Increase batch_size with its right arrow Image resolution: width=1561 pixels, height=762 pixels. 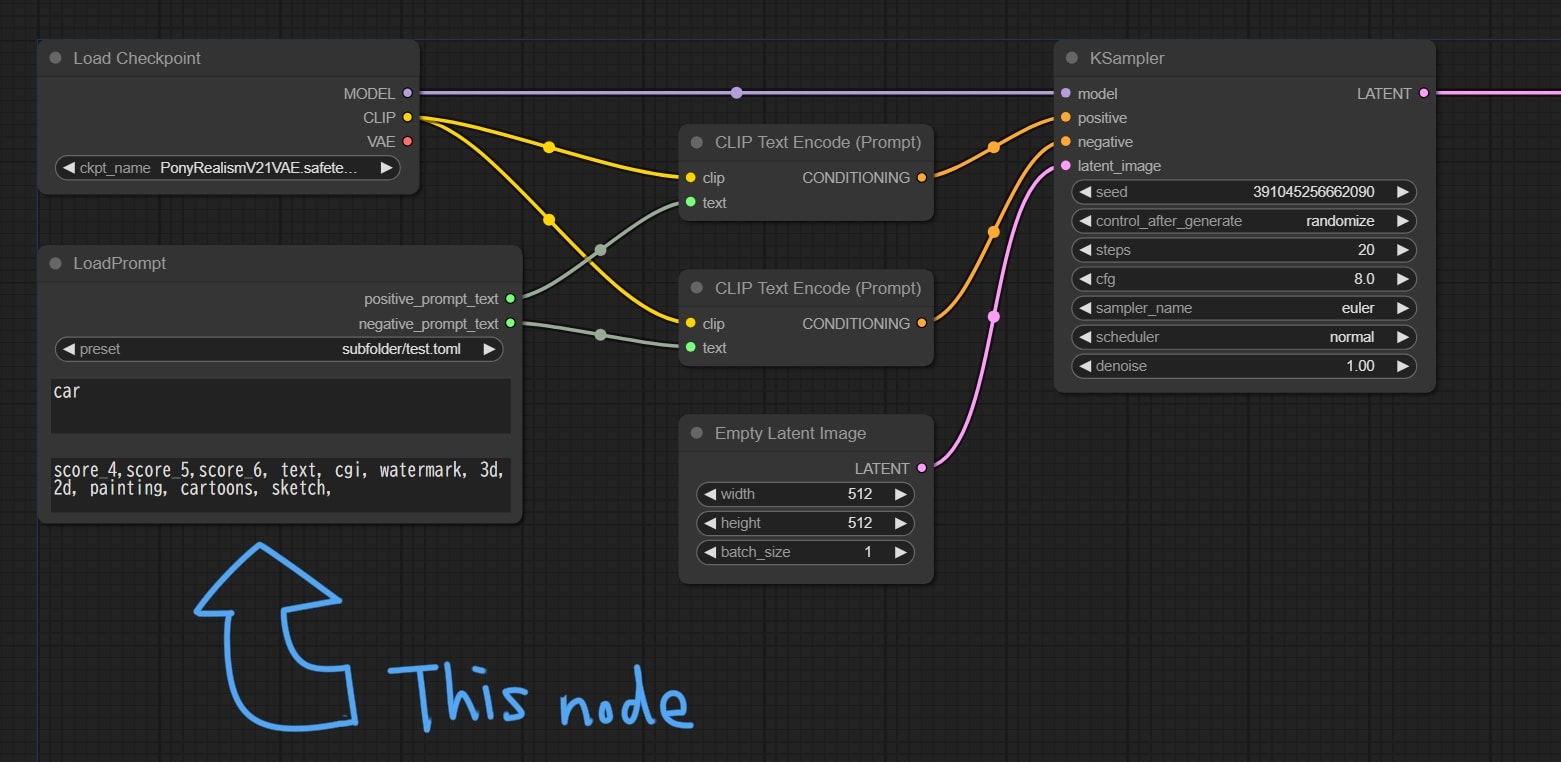(900, 552)
